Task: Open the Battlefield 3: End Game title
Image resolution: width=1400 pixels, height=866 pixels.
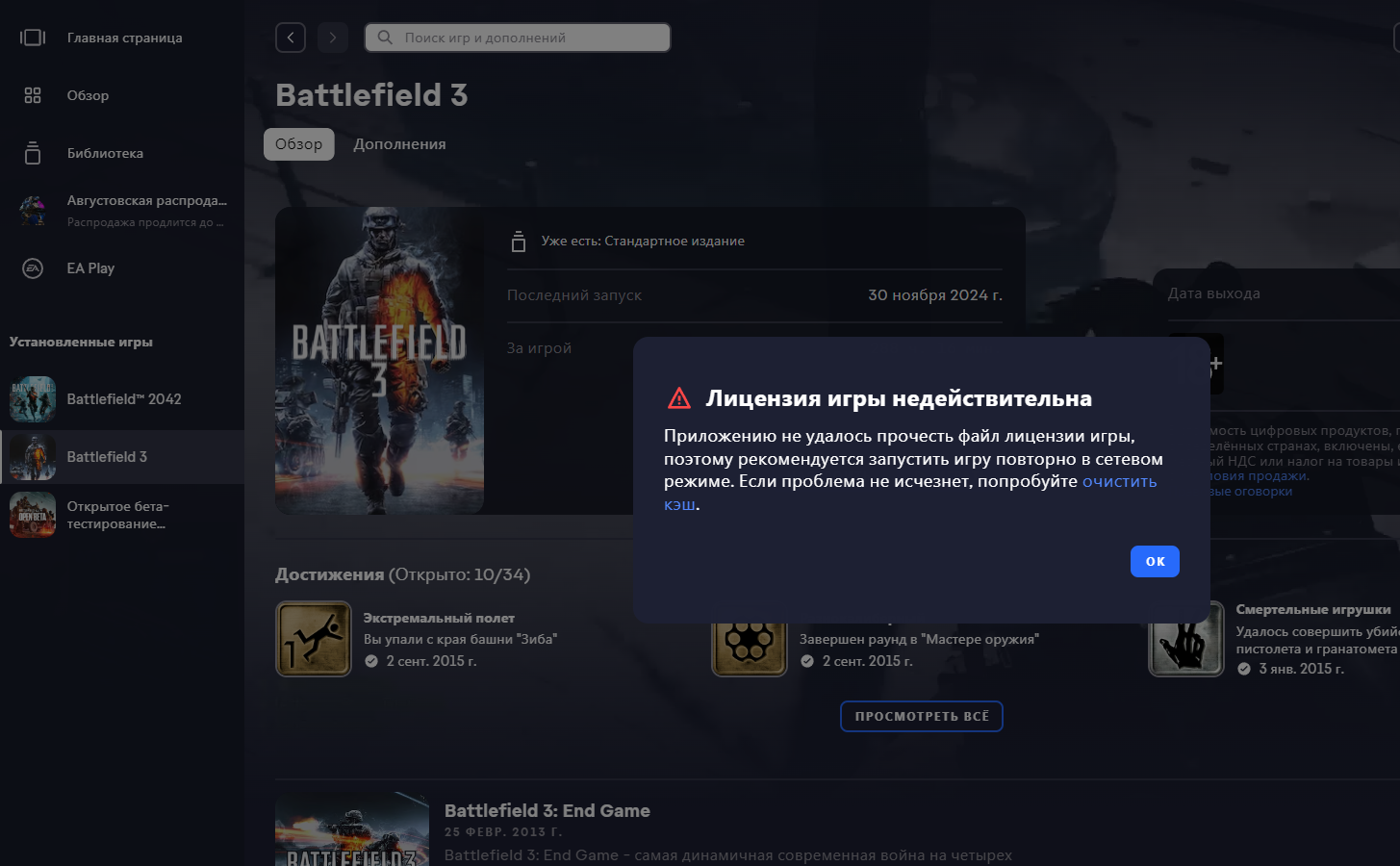Action: click(547, 811)
